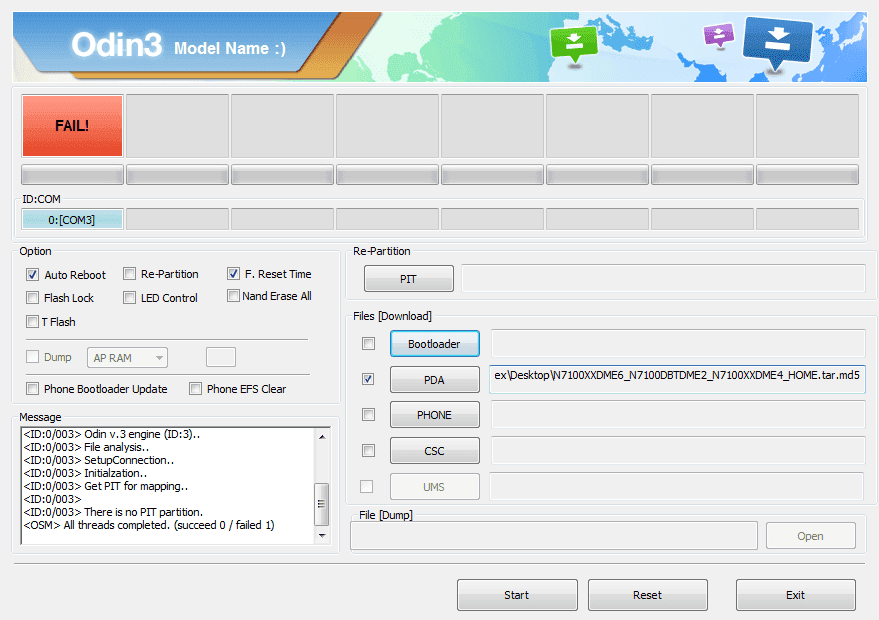Click the PIT button

tap(409, 279)
